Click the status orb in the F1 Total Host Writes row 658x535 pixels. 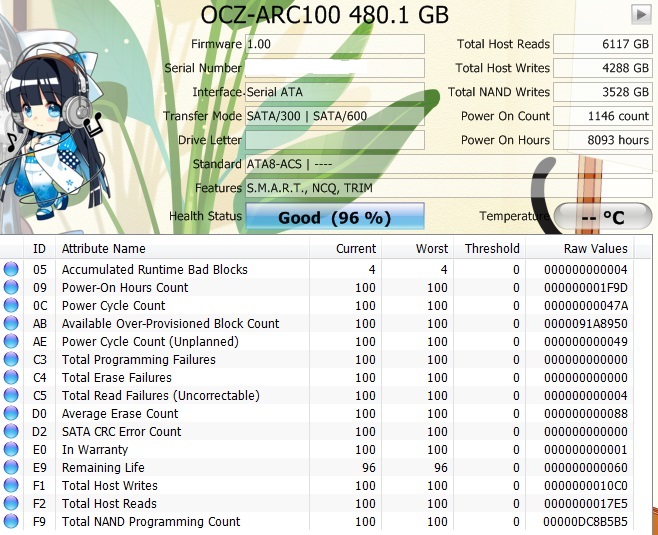pyautogui.click(x=11, y=485)
